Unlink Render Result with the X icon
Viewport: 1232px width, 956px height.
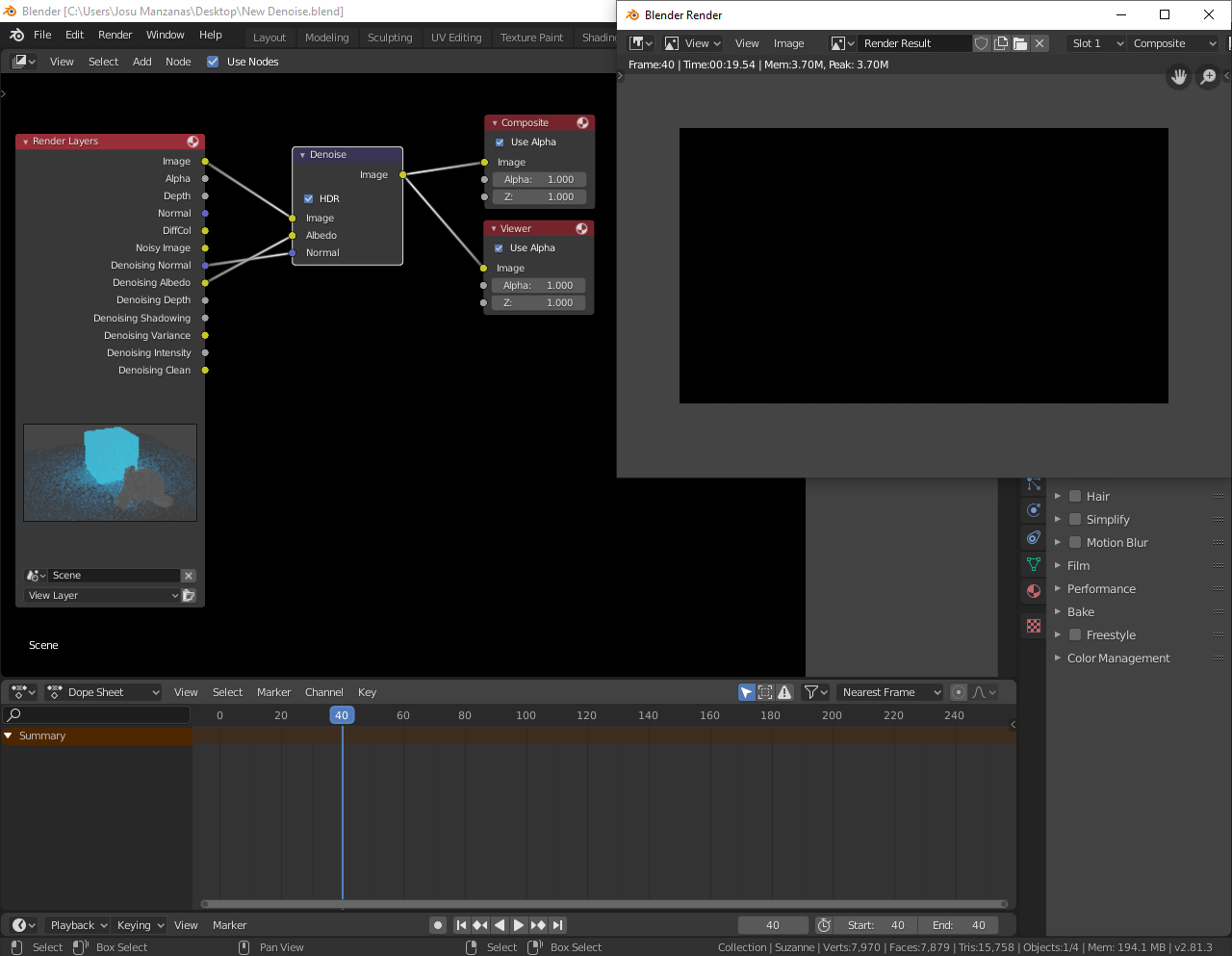[x=1039, y=43]
